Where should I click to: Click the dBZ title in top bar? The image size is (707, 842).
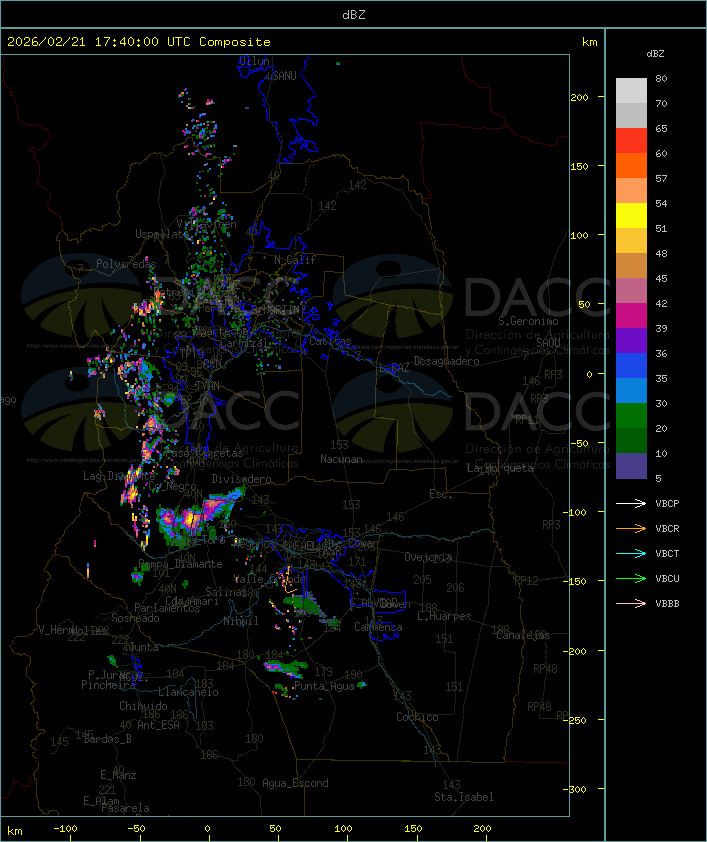coord(354,15)
